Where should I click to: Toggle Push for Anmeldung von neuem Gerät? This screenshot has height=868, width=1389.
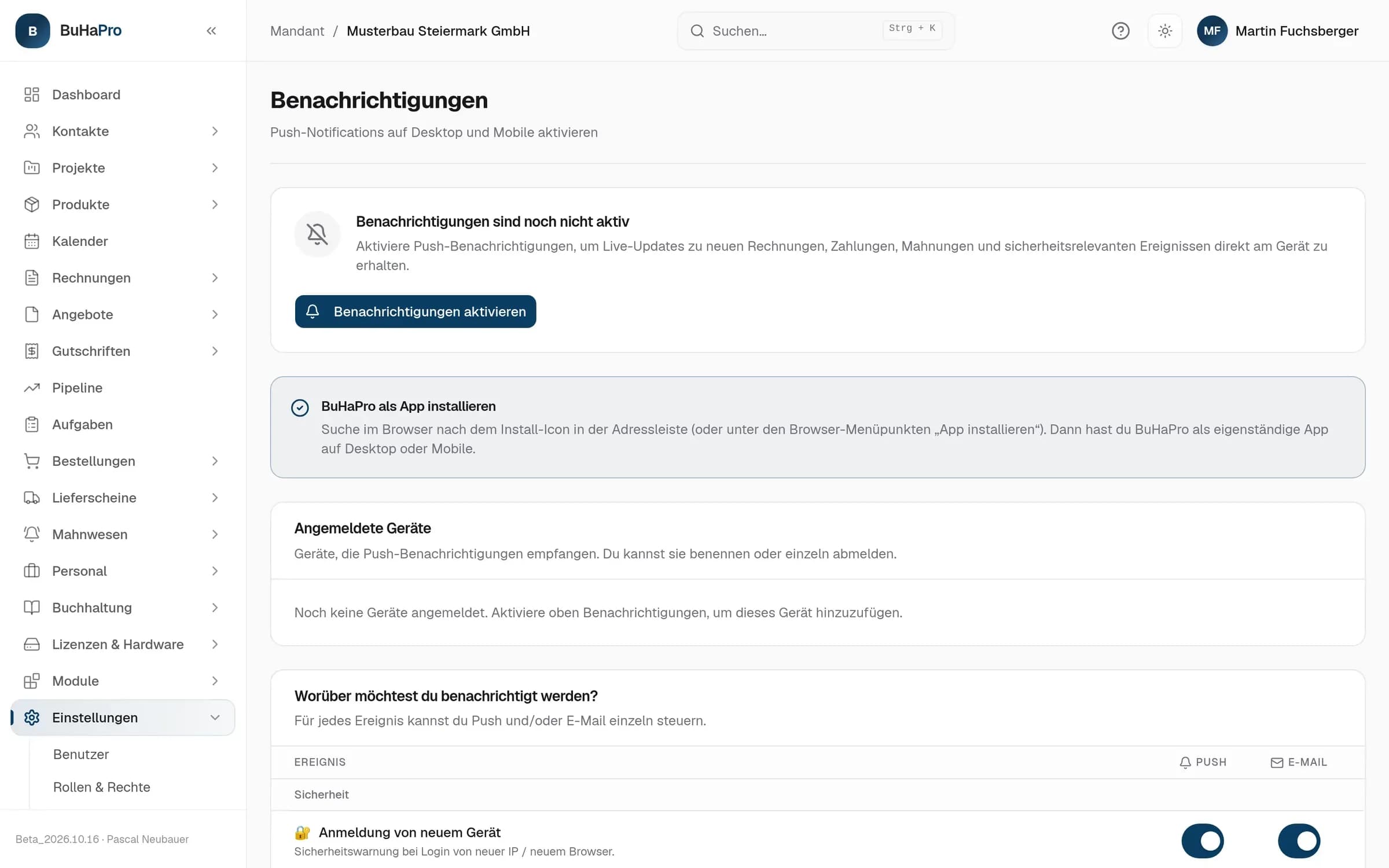click(x=1203, y=841)
